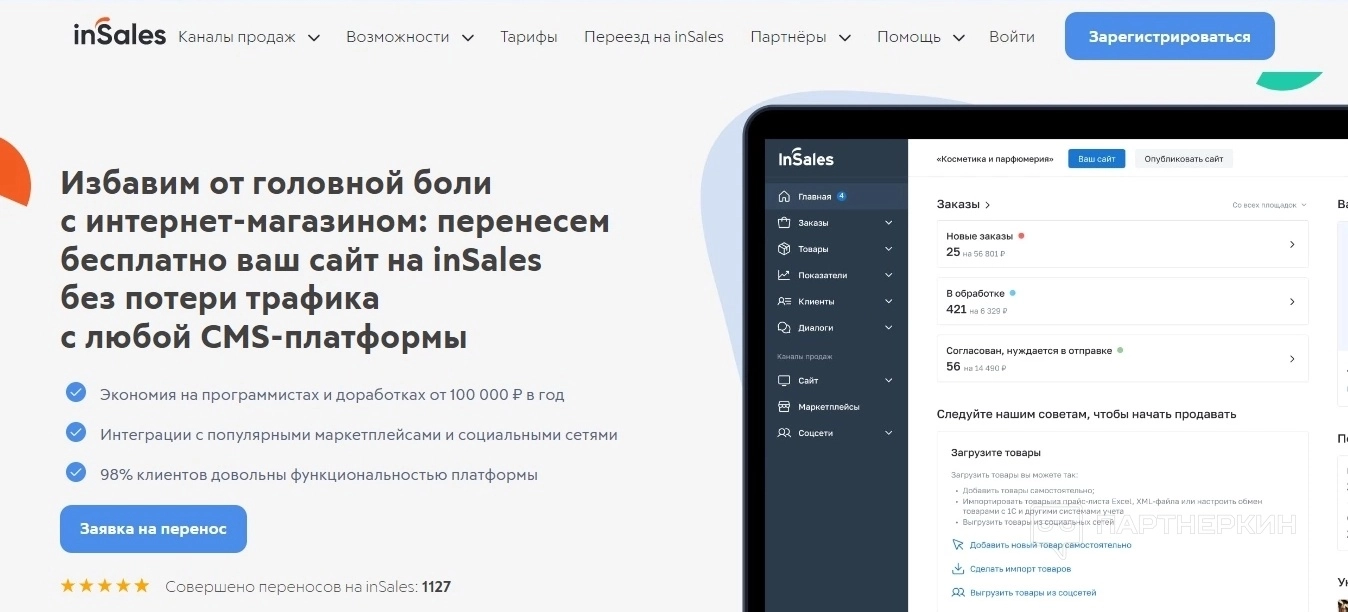Click Добавить новый товар самостоятельно link

[x=1051, y=545]
